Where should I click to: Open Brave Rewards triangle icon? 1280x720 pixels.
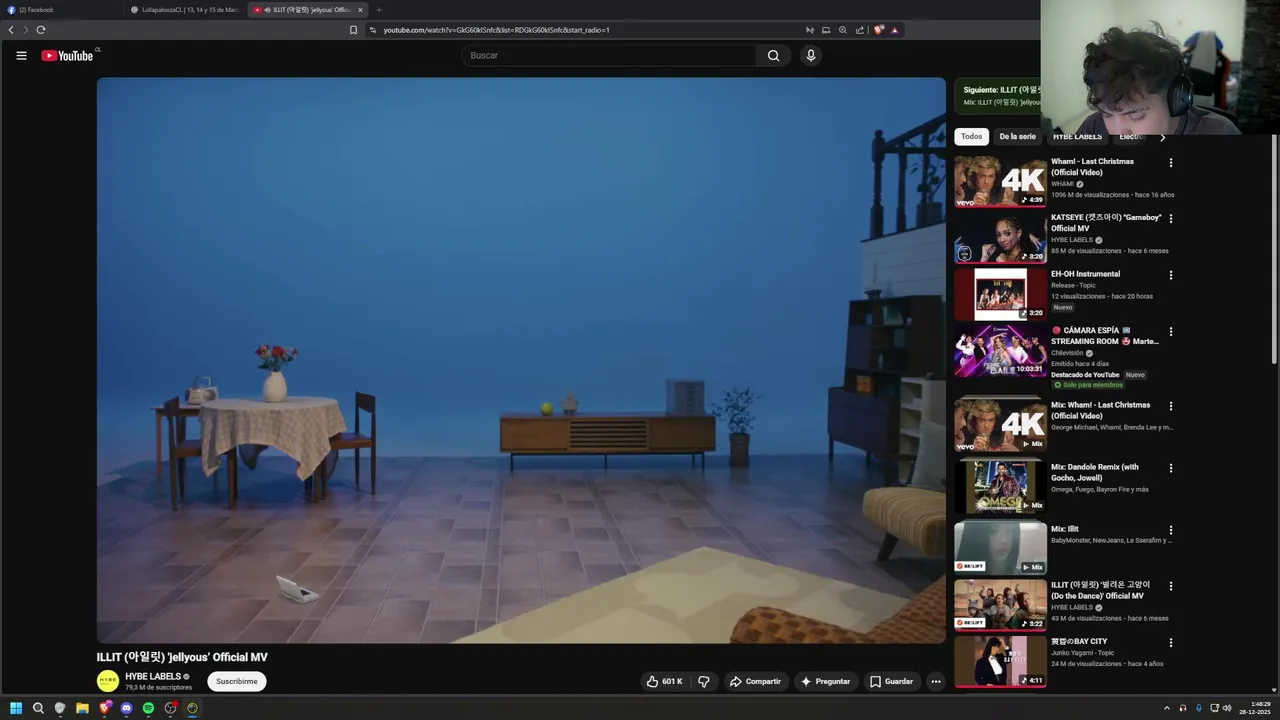pos(895,30)
